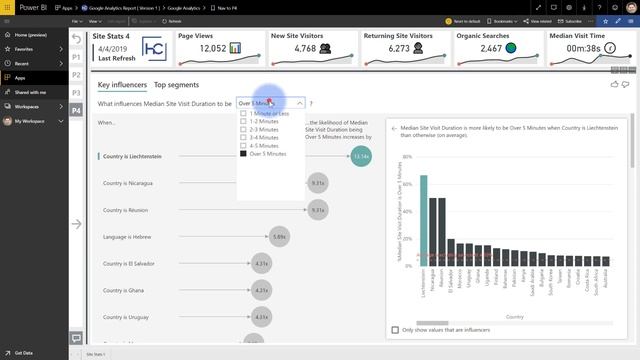
Task: Switch to page P2 button
Action: (x=76, y=75)
